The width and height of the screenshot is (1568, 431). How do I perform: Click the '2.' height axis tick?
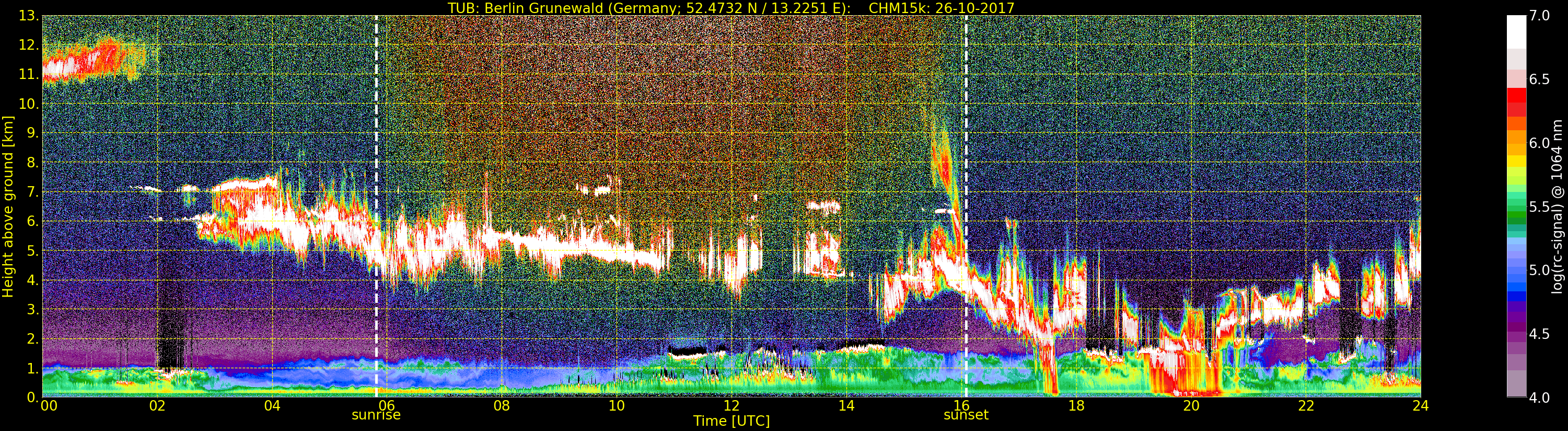click(32, 338)
